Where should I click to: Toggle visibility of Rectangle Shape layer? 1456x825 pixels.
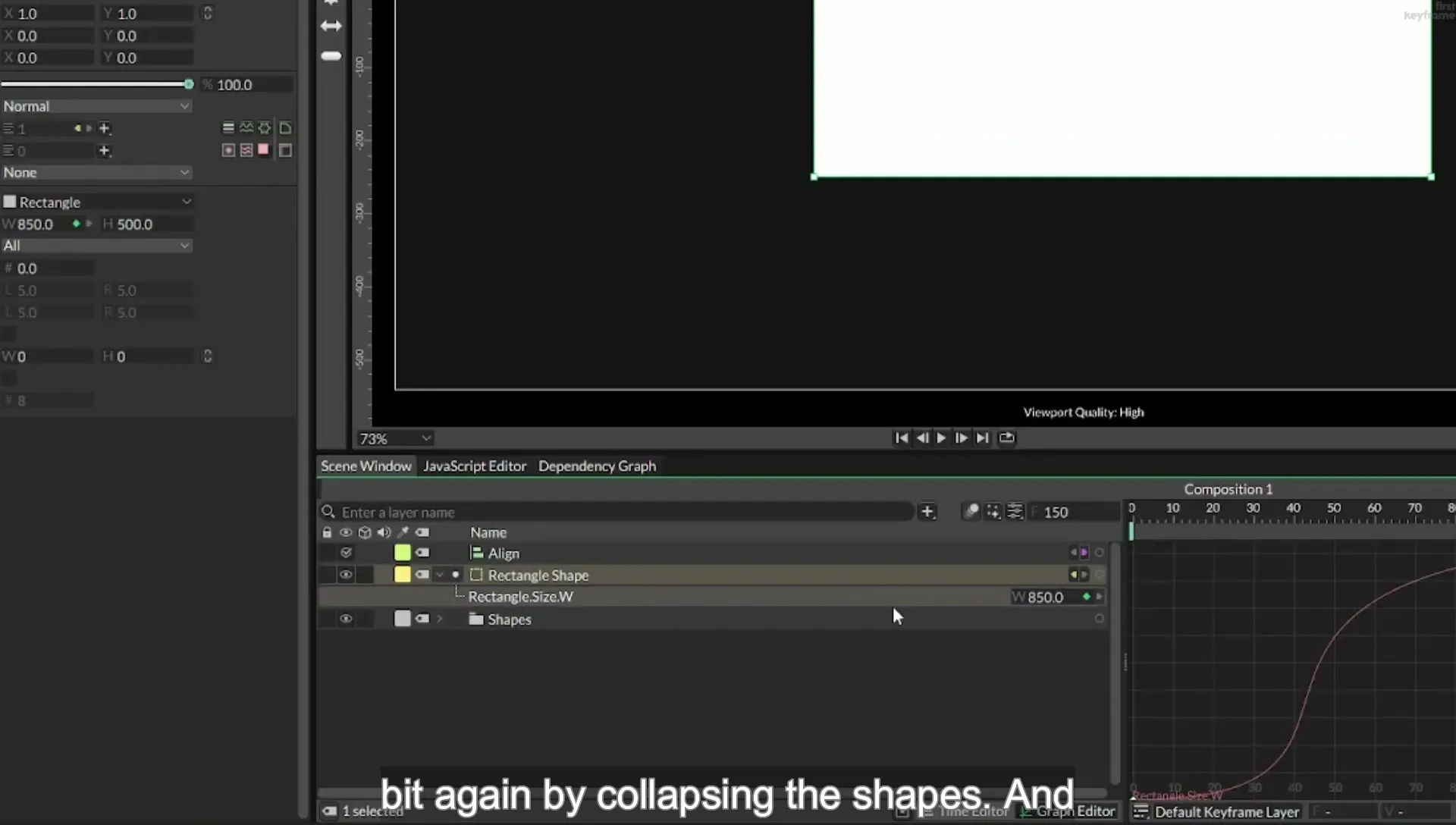click(x=346, y=575)
